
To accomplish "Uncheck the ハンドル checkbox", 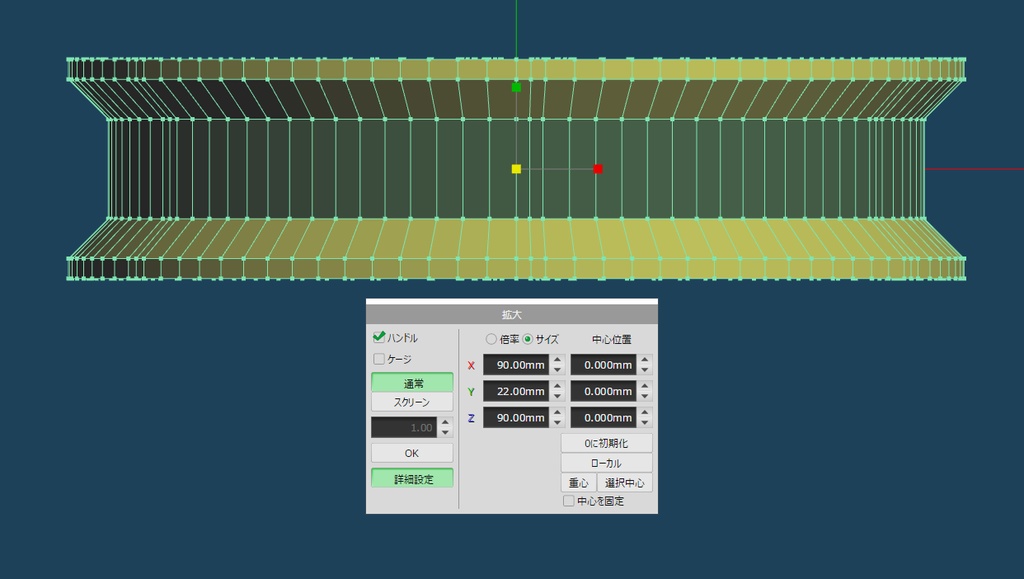I will coord(379,337).
